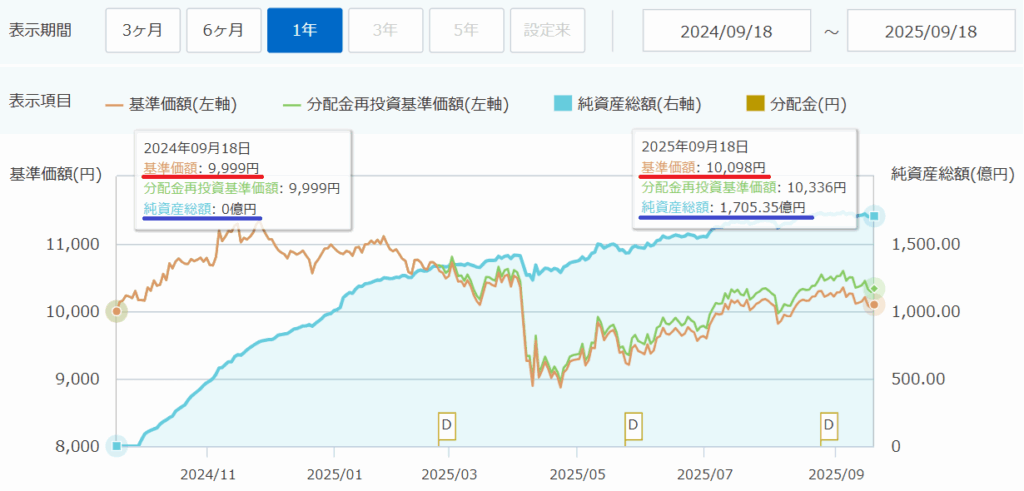Choose the 設定来 period option
Screen dimensions: 1024x491
click(547, 30)
